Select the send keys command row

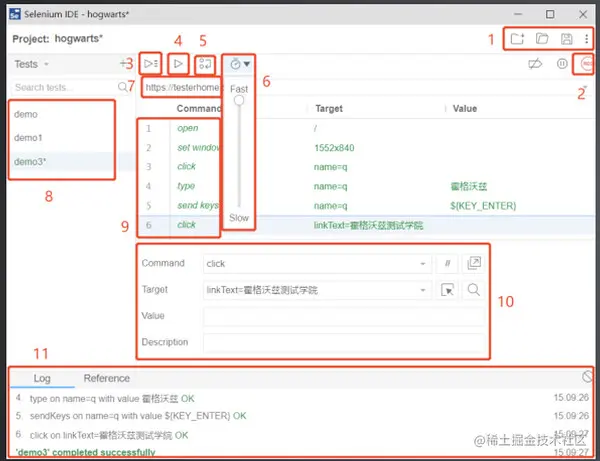click(365, 206)
